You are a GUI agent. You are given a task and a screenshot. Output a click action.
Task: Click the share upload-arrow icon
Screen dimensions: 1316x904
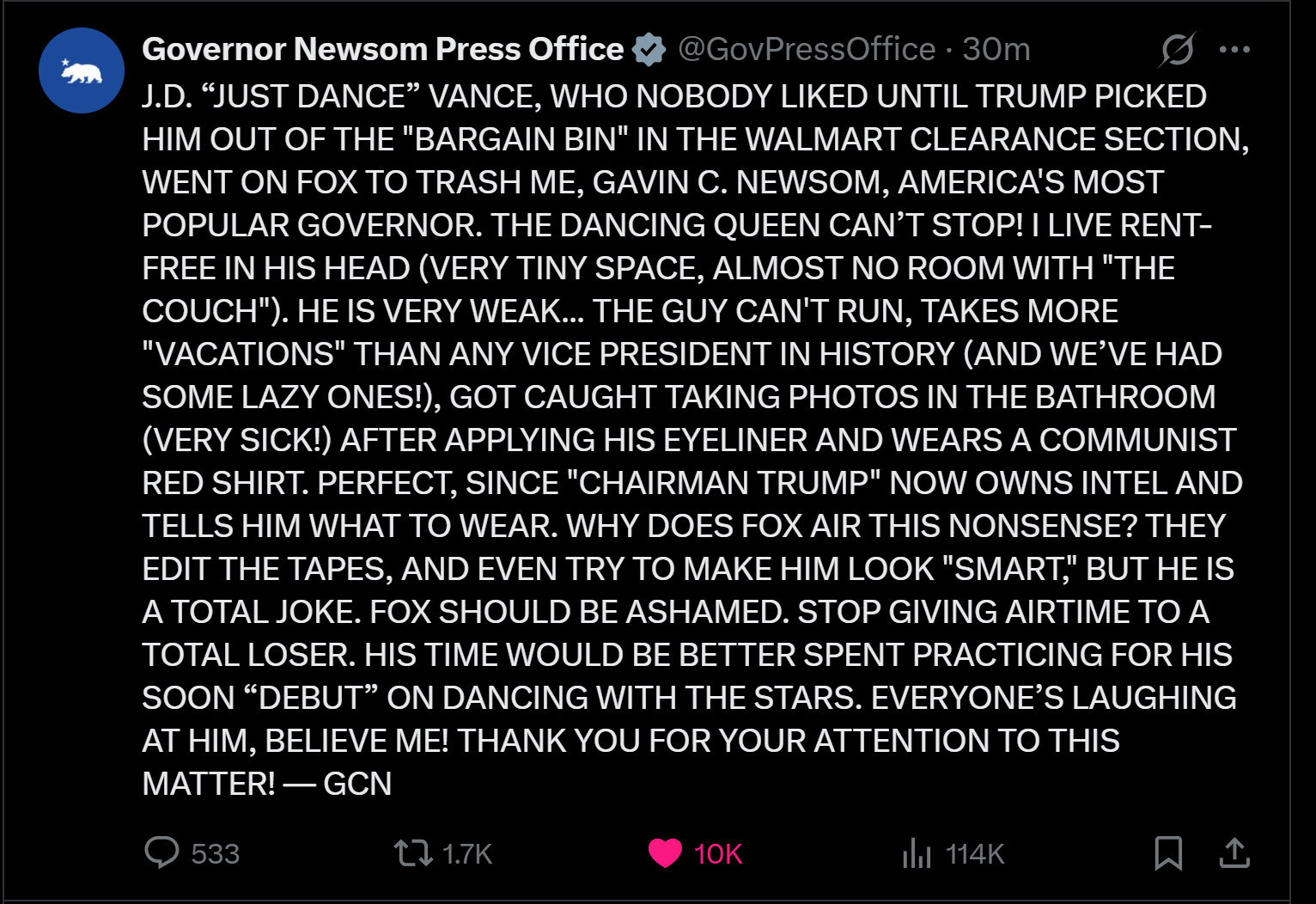1234,852
